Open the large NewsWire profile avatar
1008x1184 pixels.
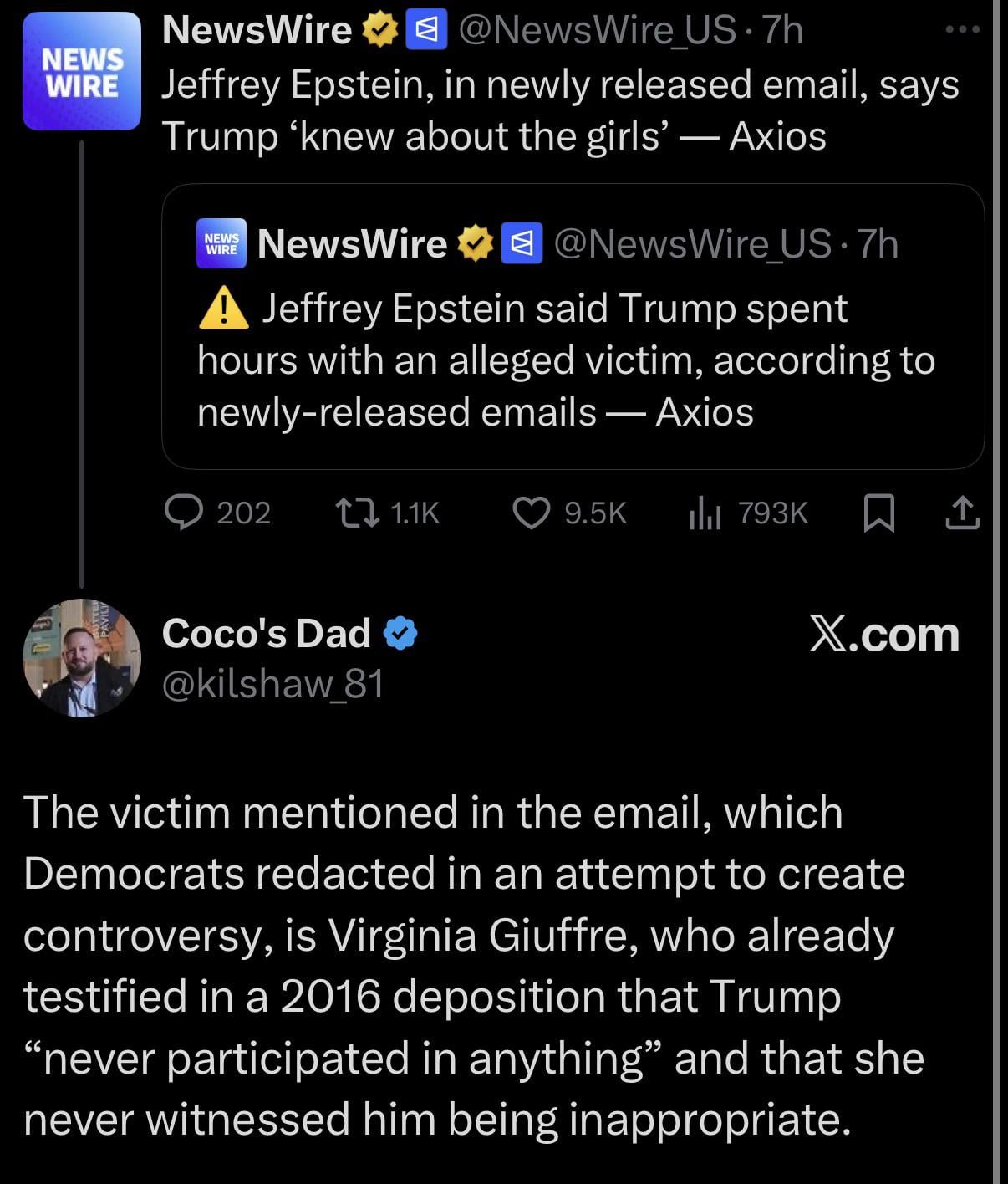coord(82,72)
